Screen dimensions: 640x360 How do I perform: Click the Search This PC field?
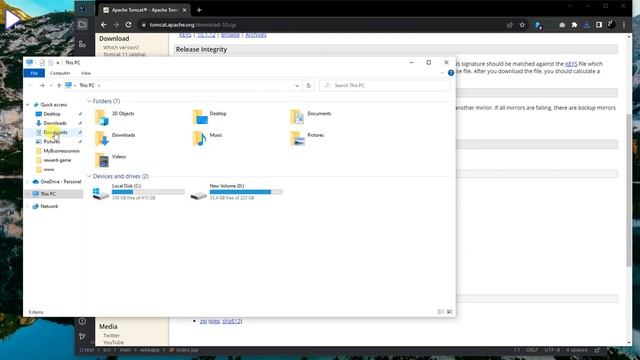385,85
